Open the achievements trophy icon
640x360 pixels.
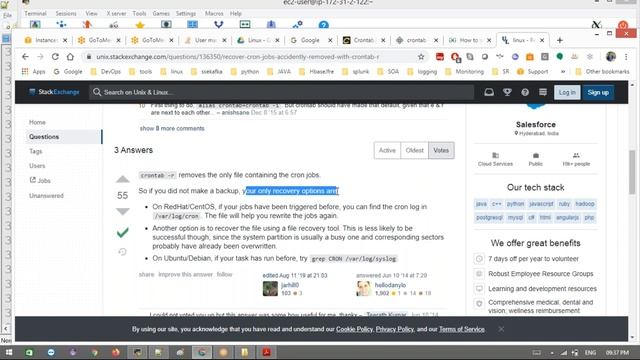tap(507, 92)
